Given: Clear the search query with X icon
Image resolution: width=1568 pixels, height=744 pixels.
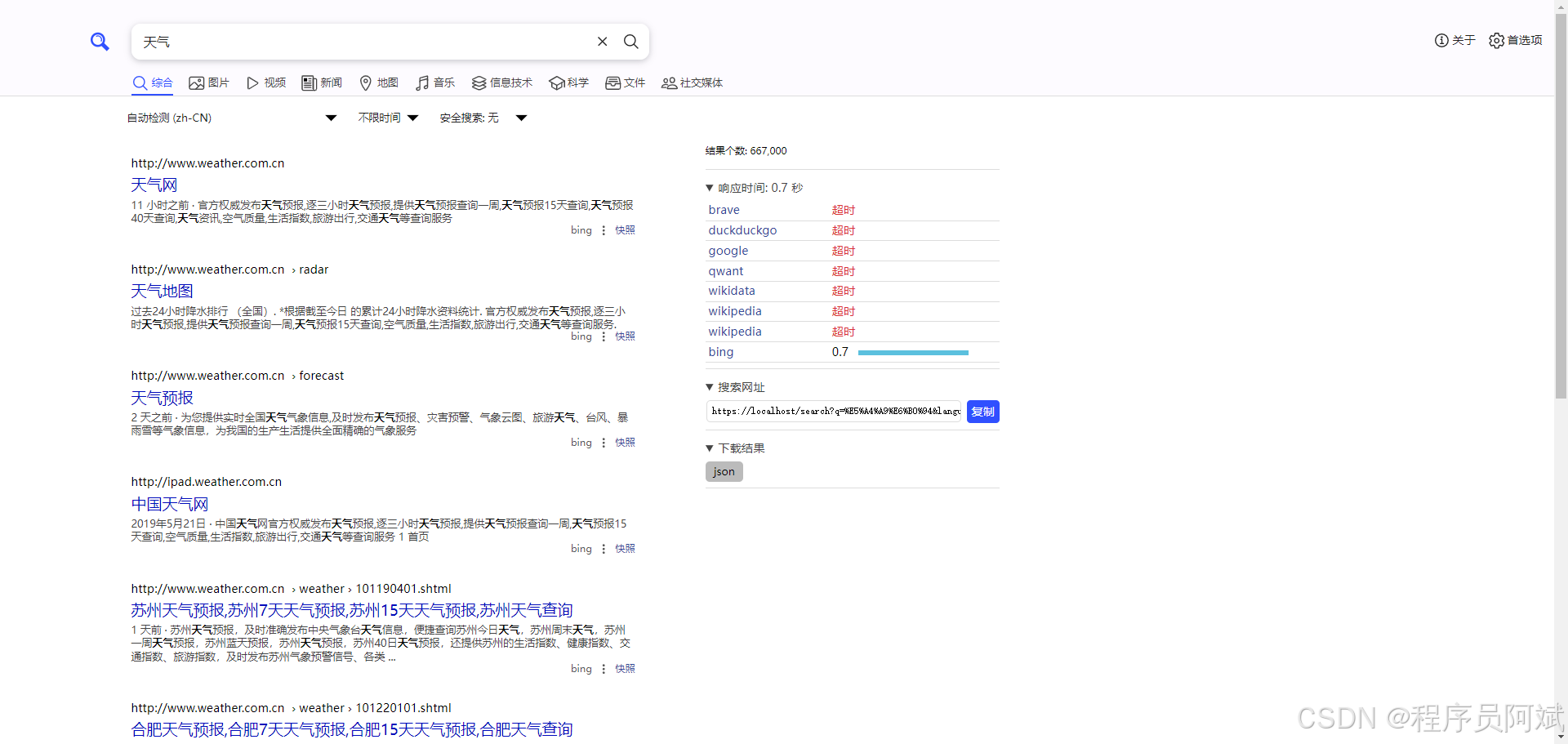Looking at the screenshot, I should tap(603, 42).
